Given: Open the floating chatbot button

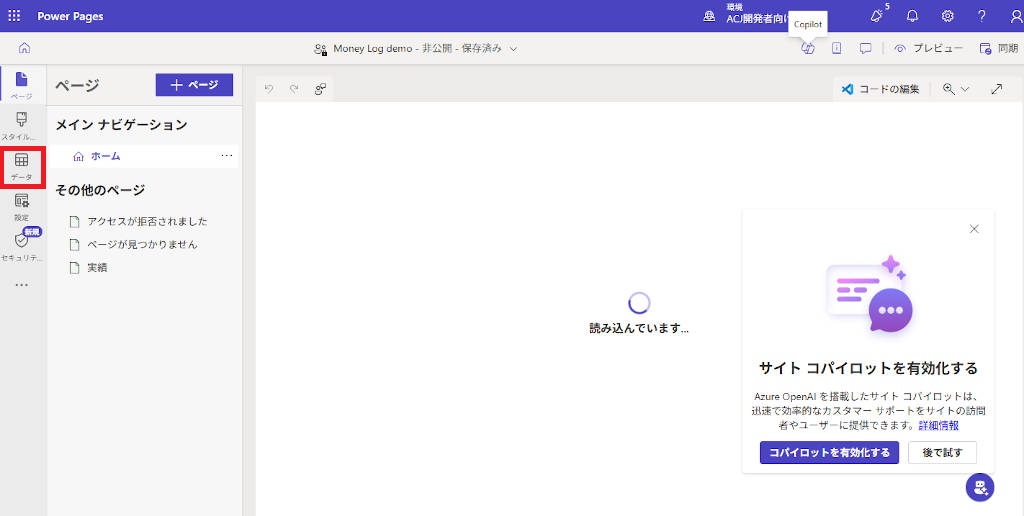Looking at the screenshot, I should (980, 487).
